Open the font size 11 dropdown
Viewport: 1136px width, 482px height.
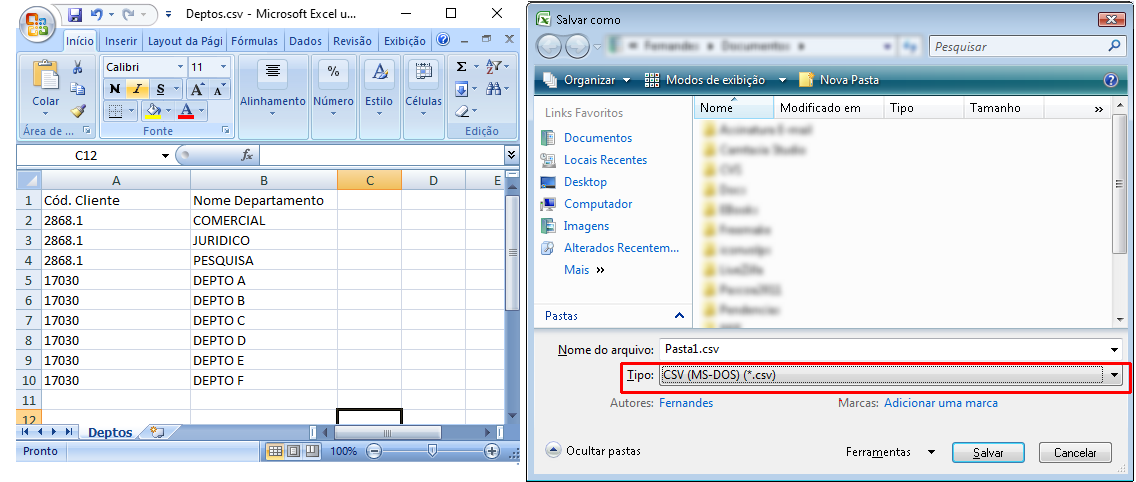click(x=224, y=67)
